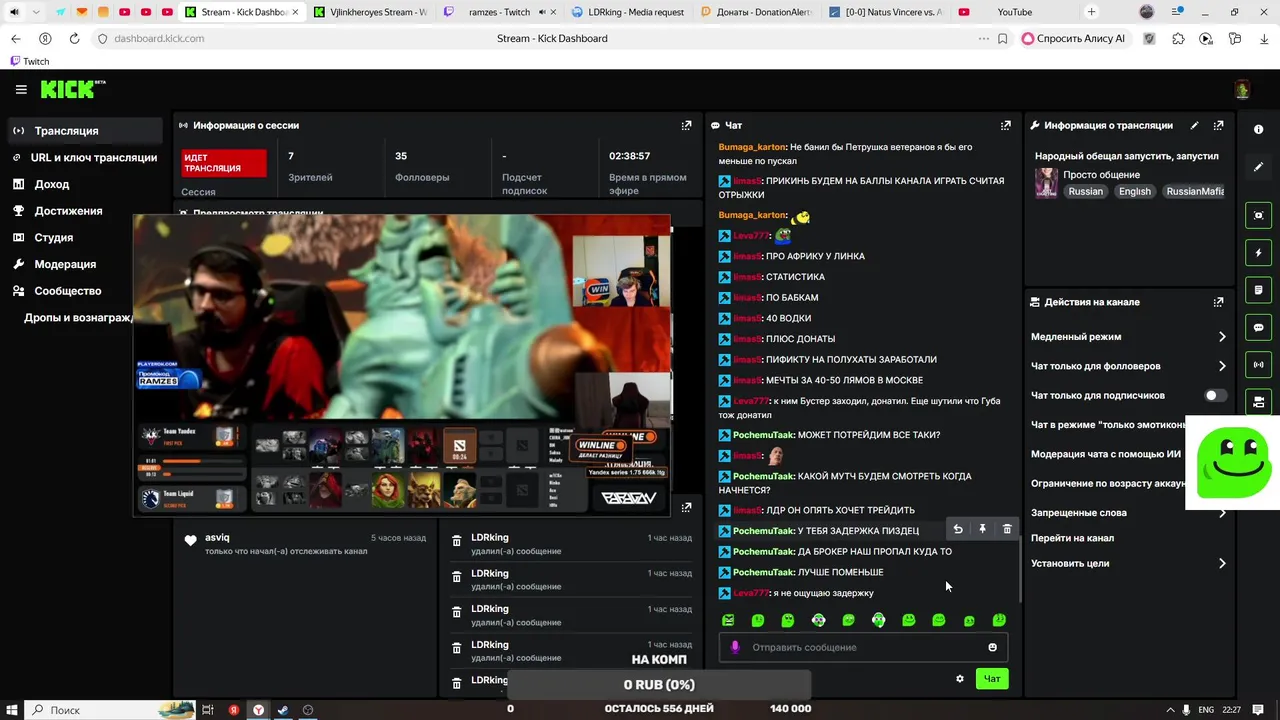This screenshot has width=1280, height=720.
Task: Click Спросить Алису AI button
Action: tap(1074, 38)
